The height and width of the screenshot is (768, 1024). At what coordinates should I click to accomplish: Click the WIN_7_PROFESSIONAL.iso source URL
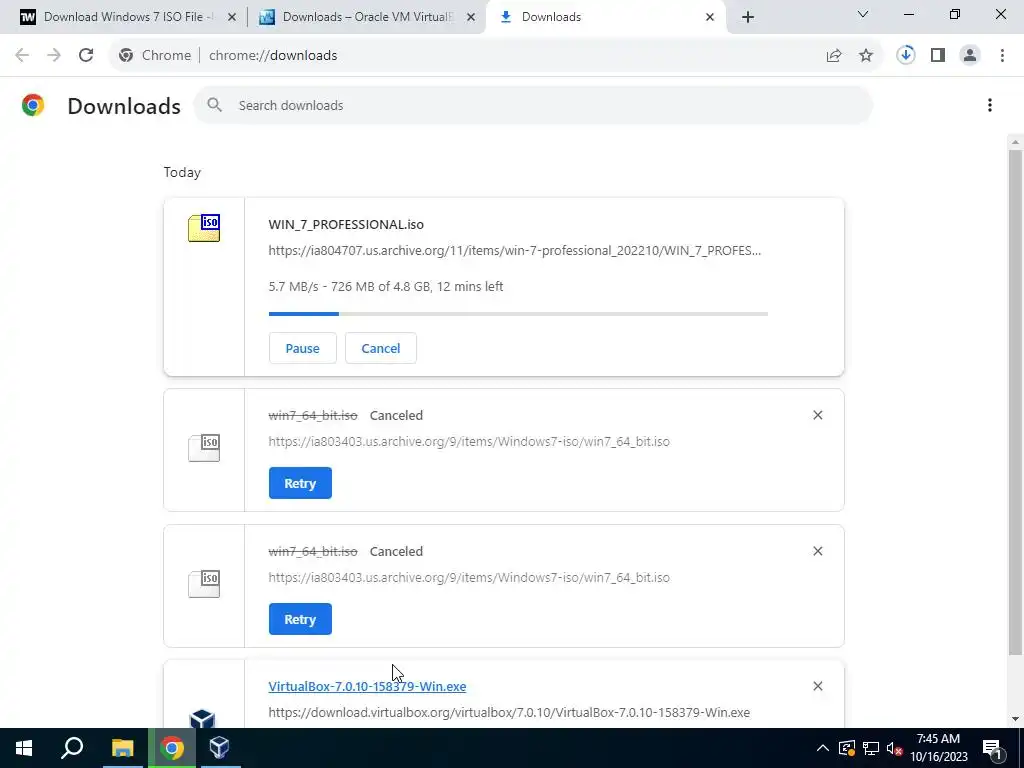515,251
